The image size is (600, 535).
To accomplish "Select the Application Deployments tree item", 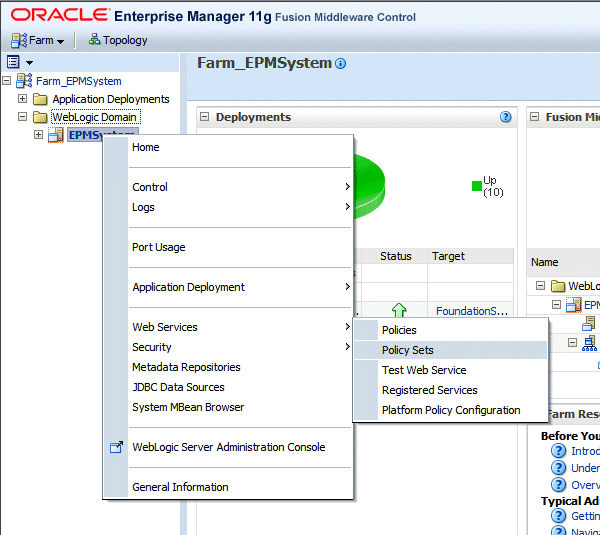I will 111,99.
